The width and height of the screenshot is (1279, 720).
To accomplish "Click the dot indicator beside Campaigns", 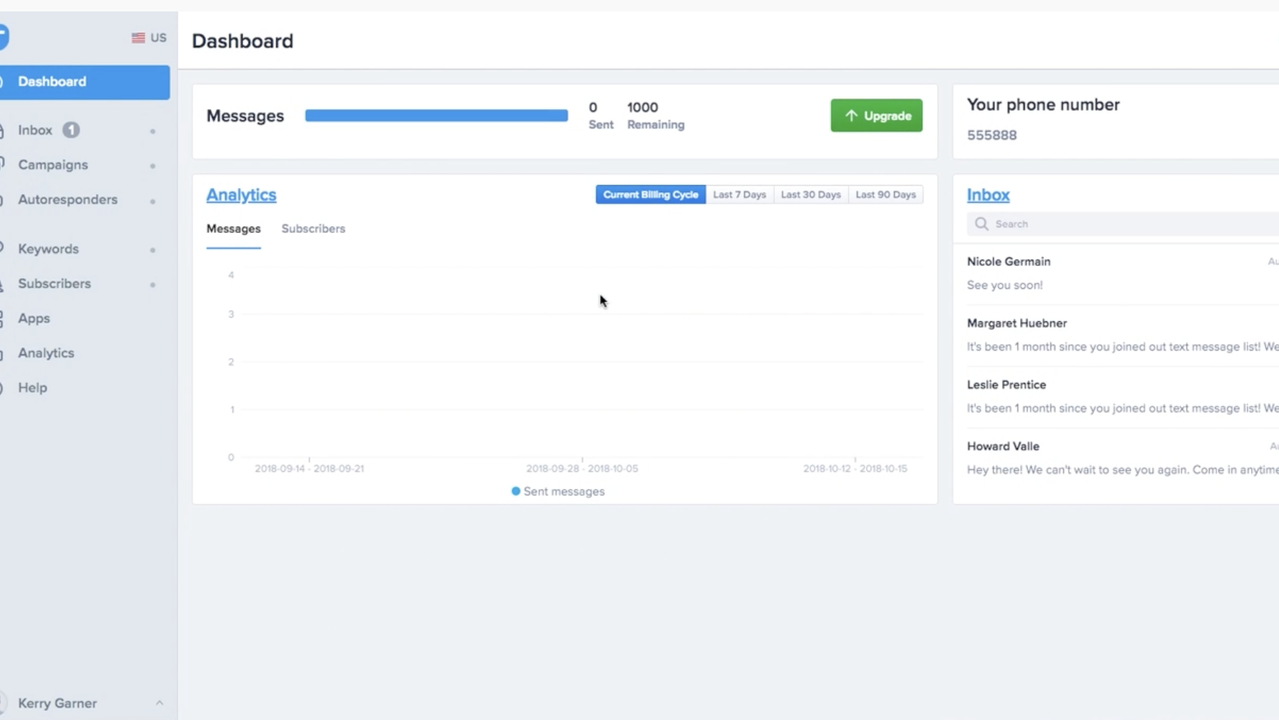I will pos(152,166).
